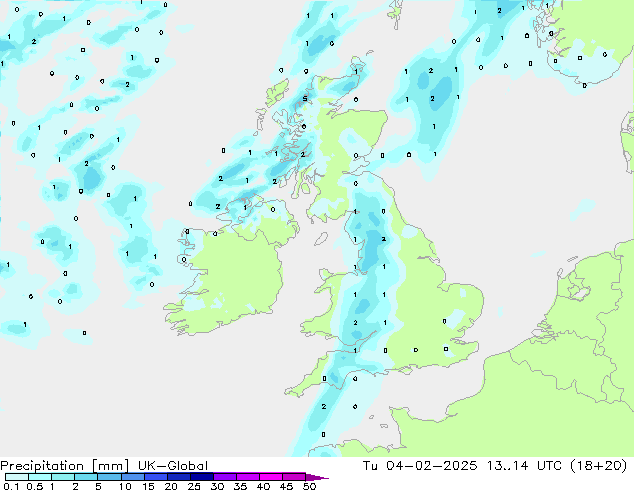
Task: Click the 0.1–0.5 mm legend color swatch
Action: (x=17, y=477)
